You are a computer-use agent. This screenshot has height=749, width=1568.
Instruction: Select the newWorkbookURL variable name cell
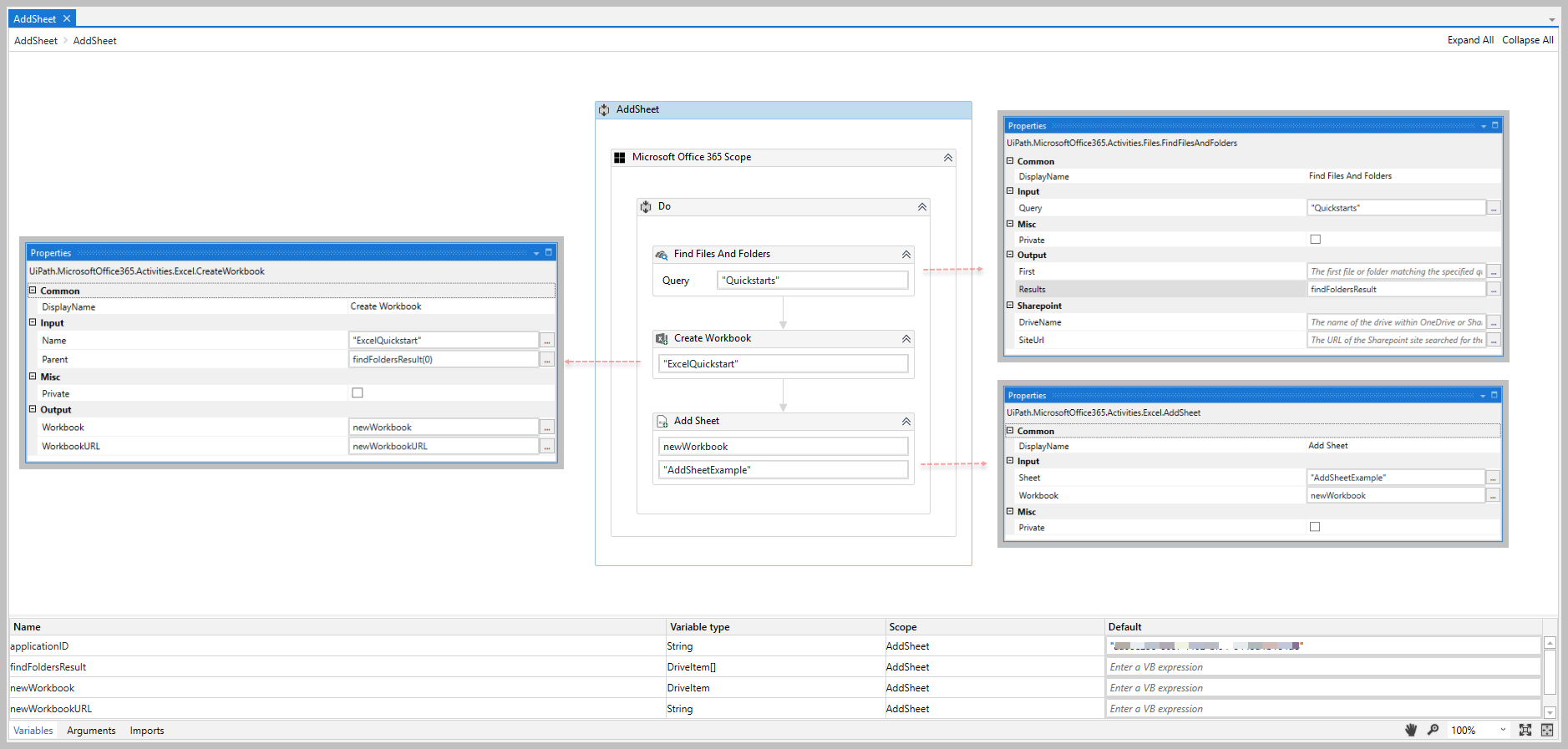click(x=337, y=709)
